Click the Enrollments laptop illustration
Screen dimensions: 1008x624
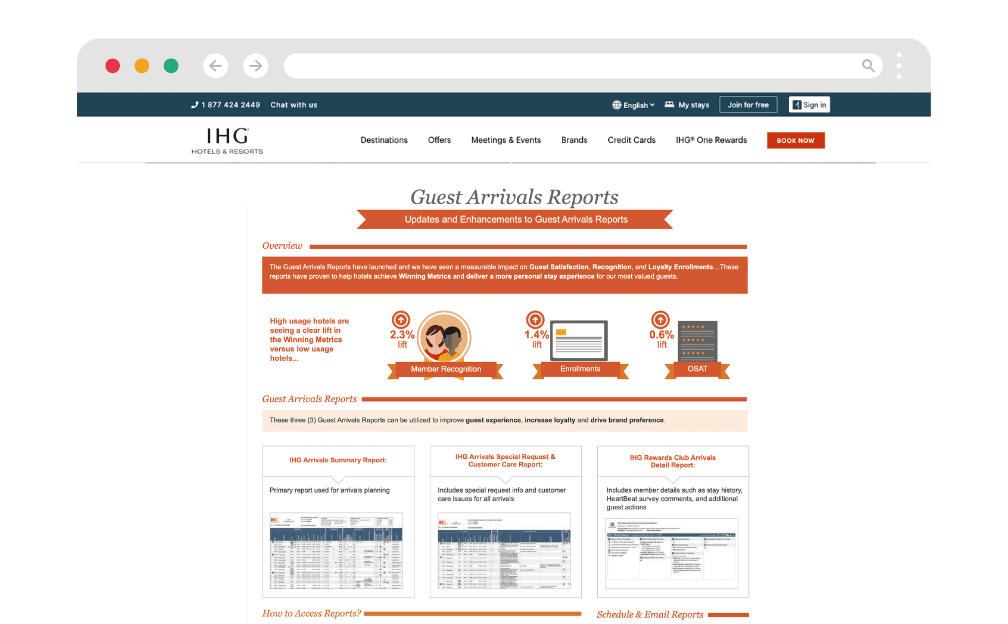coord(579,341)
